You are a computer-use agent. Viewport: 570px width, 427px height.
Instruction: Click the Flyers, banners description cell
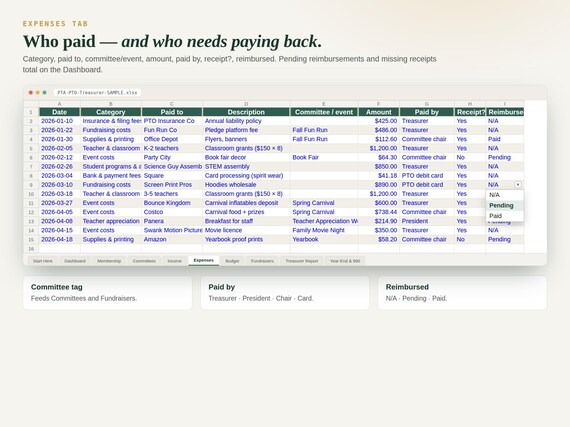[x=246, y=139]
